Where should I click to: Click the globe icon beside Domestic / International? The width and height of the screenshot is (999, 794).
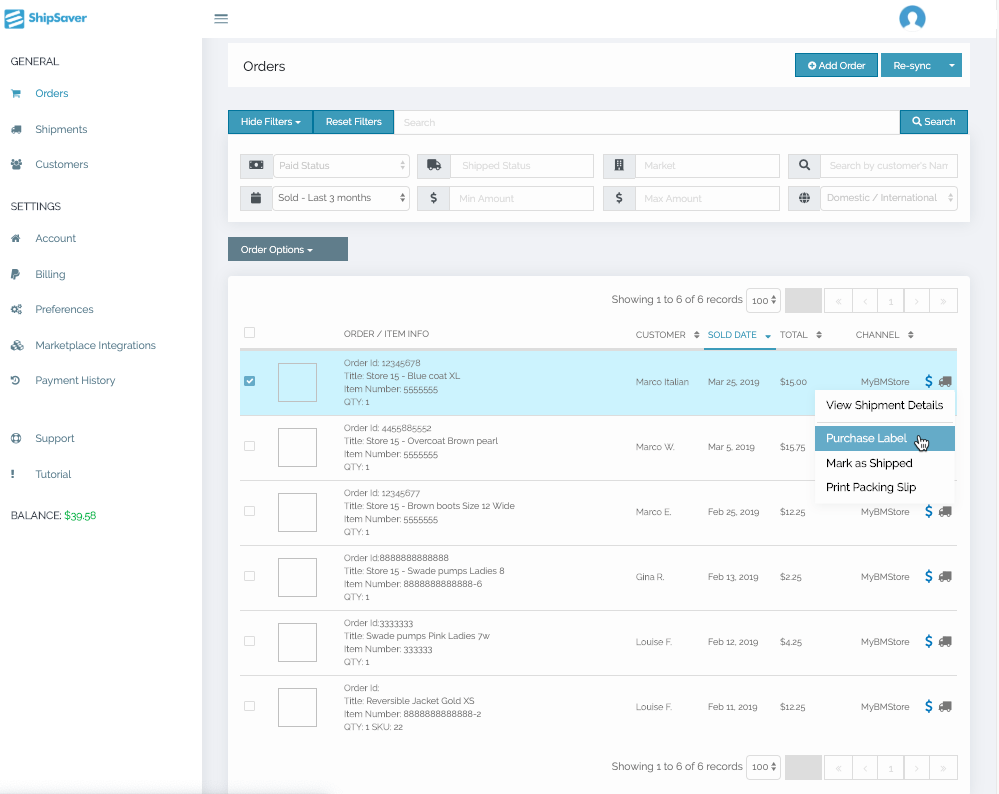tap(804, 198)
